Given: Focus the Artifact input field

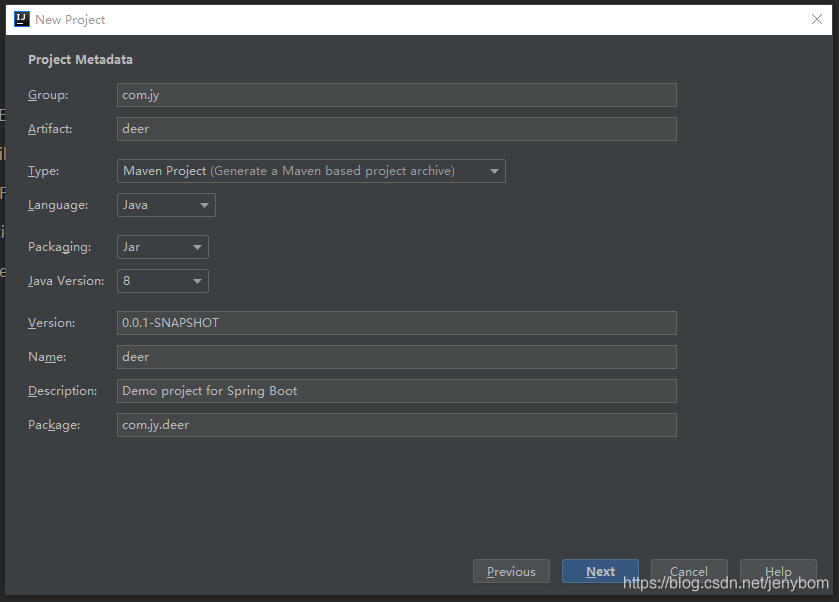Looking at the screenshot, I should 396,129.
